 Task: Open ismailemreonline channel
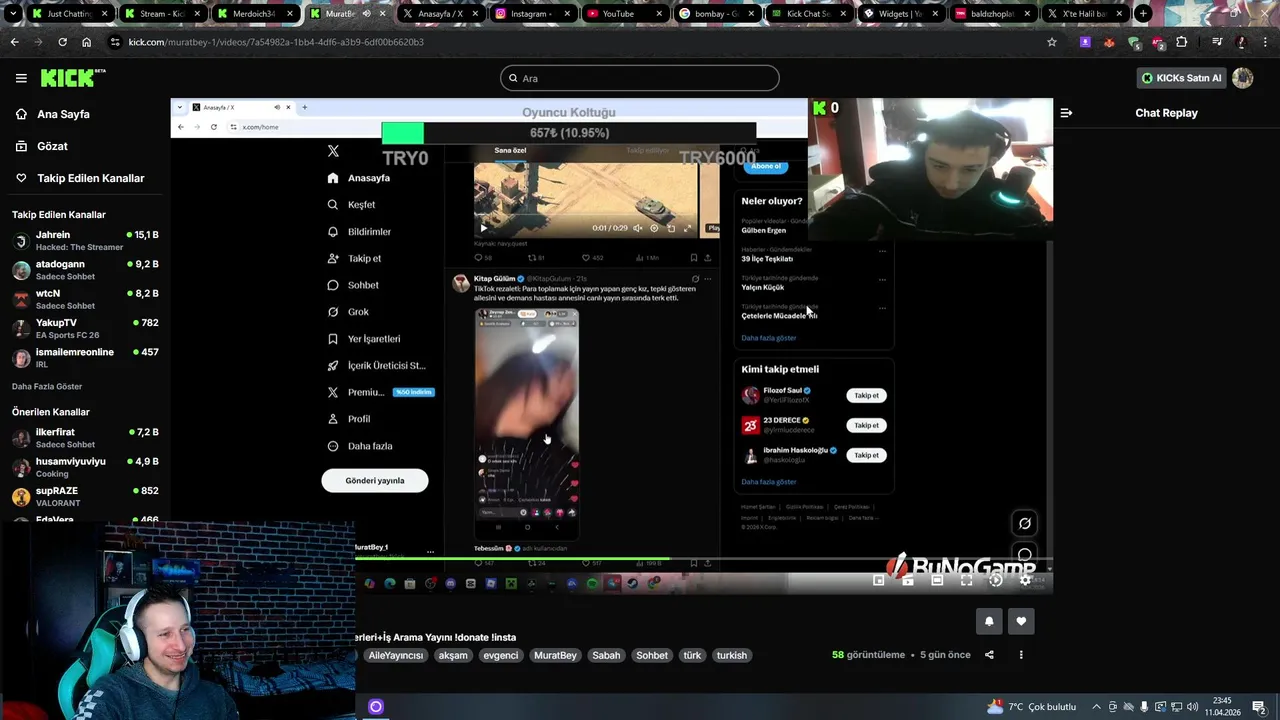pyautogui.click(x=85, y=357)
